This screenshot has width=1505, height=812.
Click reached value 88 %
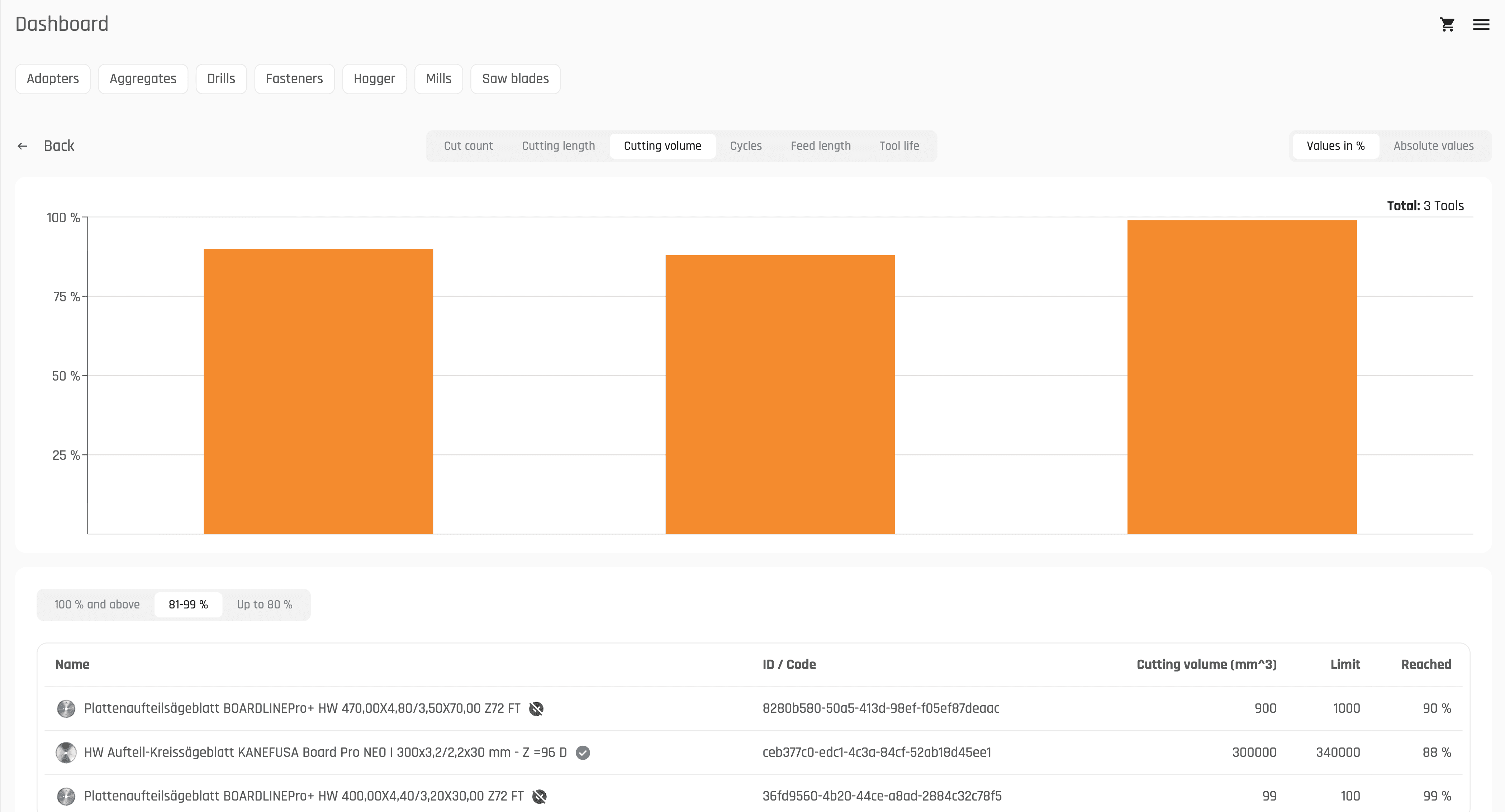(x=1437, y=753)
